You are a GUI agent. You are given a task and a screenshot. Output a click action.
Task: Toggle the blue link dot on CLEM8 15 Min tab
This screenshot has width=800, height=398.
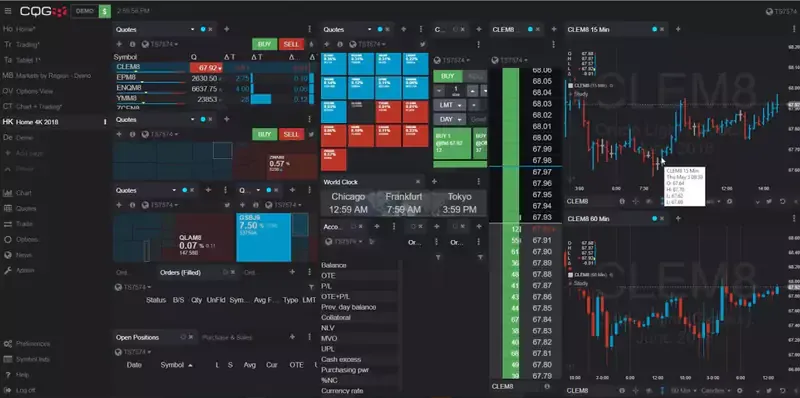(x=655, y=30)
